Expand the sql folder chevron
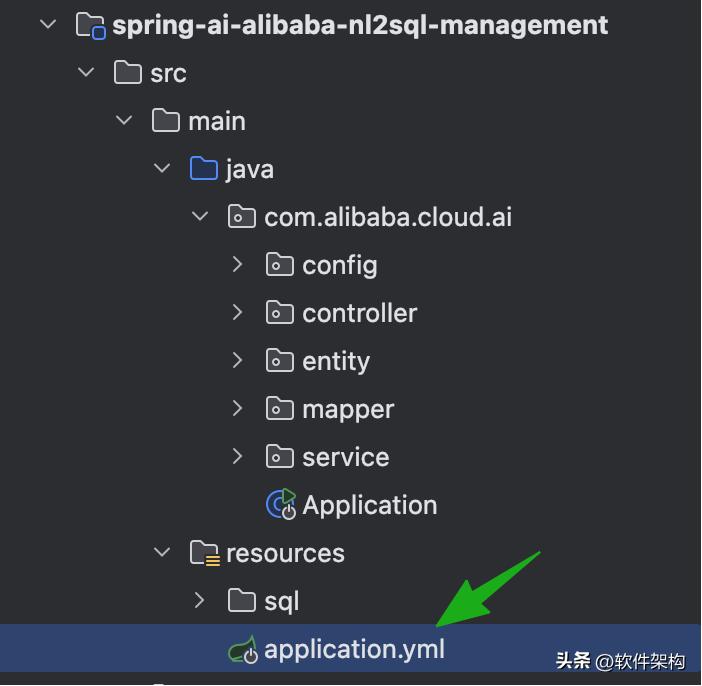Screen dimensions: 702x686 tap(199, 601)
